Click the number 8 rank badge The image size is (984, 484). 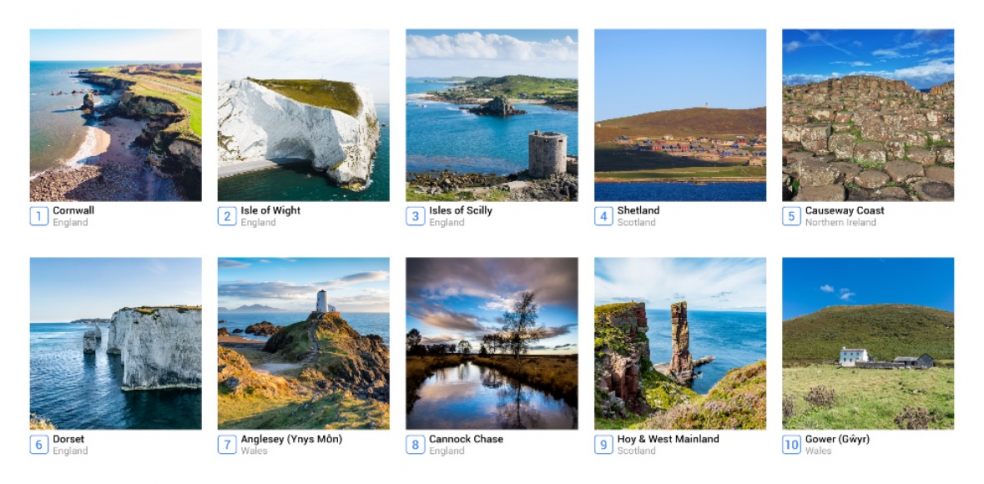415,445
